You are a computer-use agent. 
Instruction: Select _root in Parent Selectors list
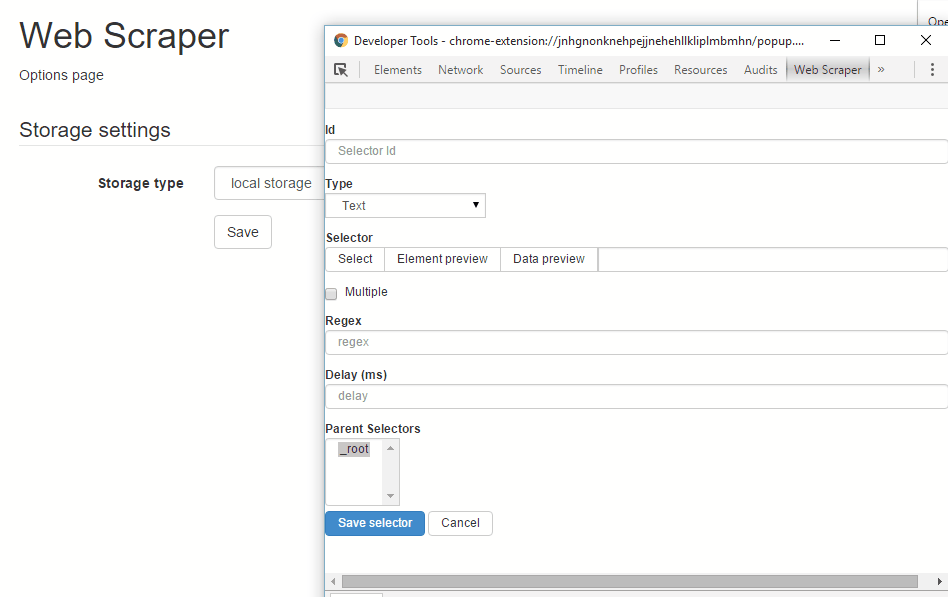tap(354, 449)
